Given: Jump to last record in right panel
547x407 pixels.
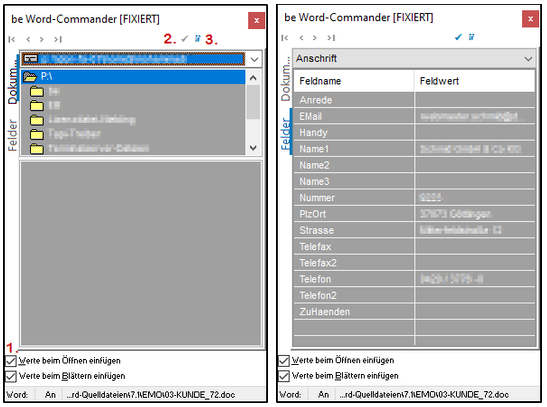Looking at the screenshot, I should 331,38.
